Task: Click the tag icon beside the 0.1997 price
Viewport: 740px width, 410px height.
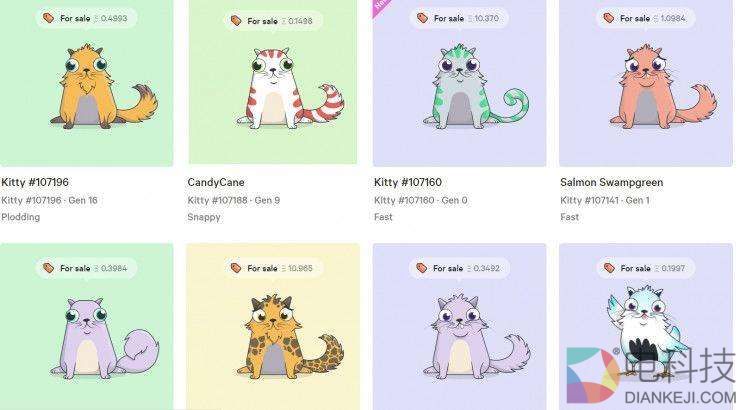Action: click(609, 268)
